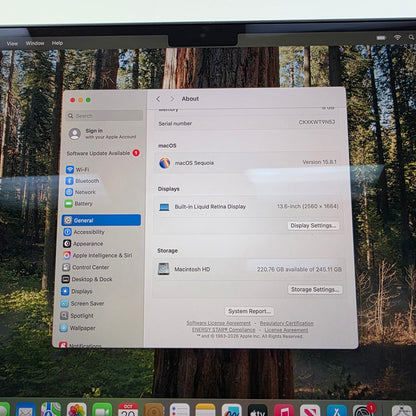Viewport: 416px width, 416px height.
Task: Open the Window menu
Action: coord(35,43)
